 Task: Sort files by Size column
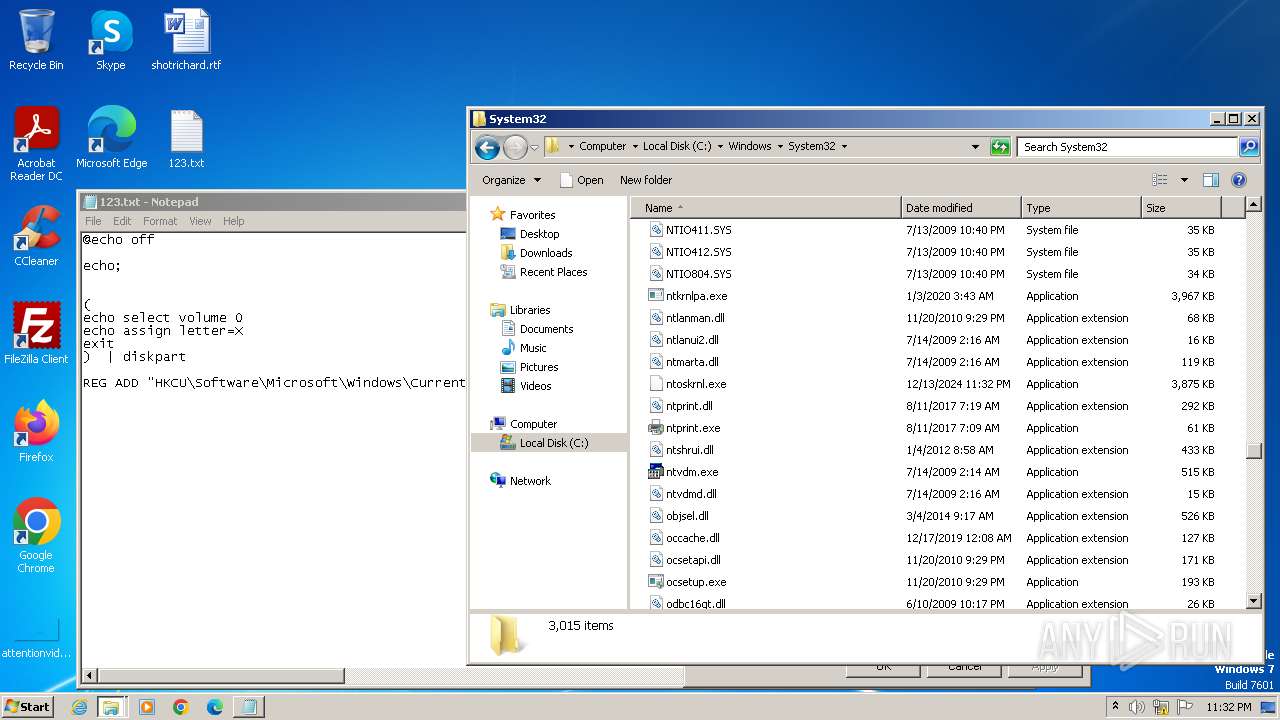(x=1181, y=208)
